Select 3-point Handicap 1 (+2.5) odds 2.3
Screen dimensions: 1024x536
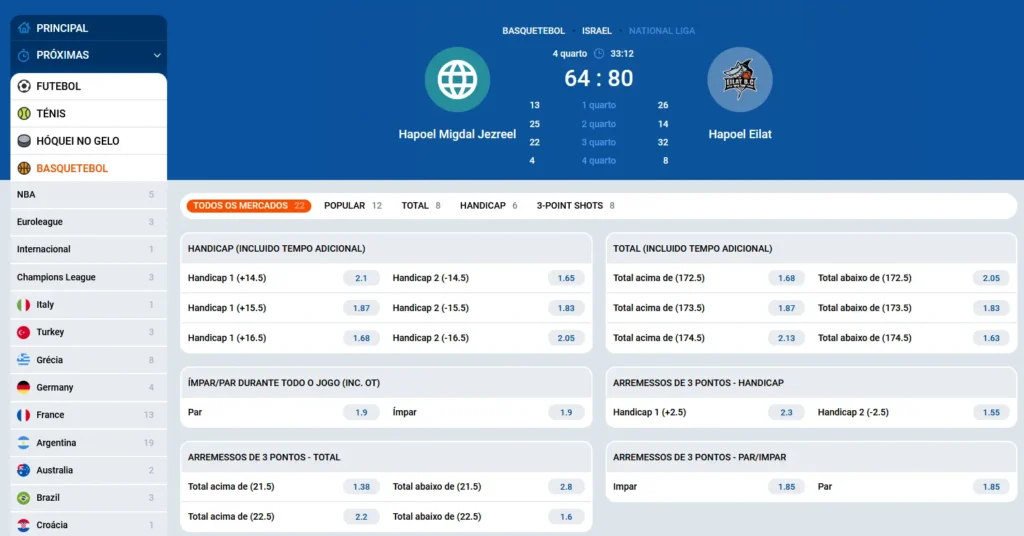click(786, 413)
